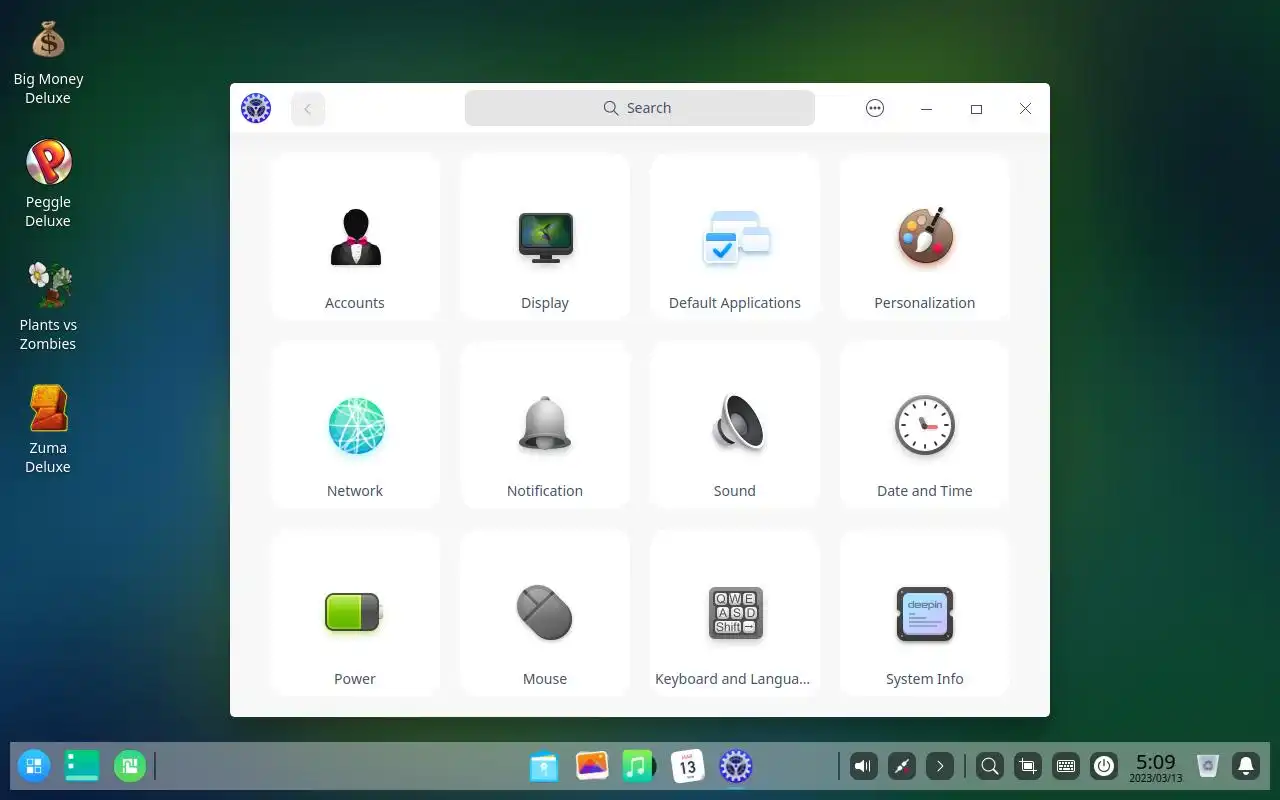
Task: Launch File Manager from the dock
Action: point(543,767)
